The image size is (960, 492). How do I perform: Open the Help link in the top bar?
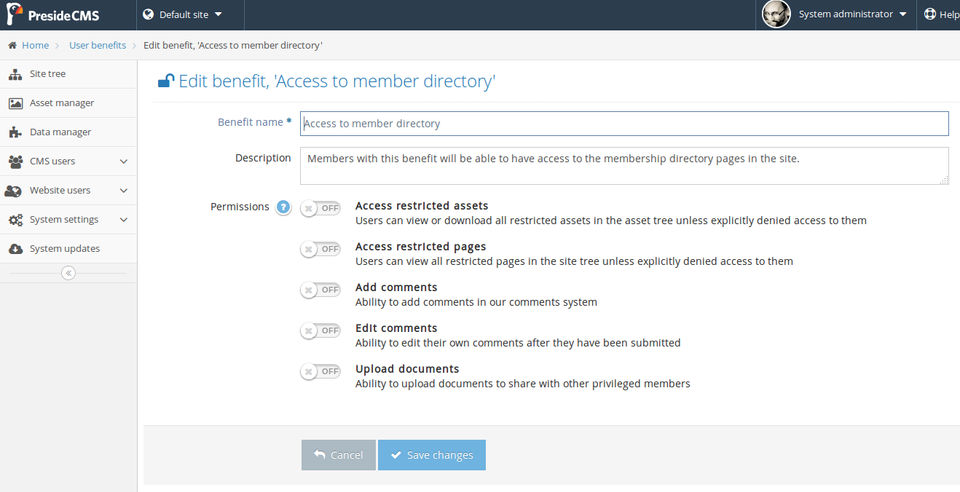(x=949, y=15)
